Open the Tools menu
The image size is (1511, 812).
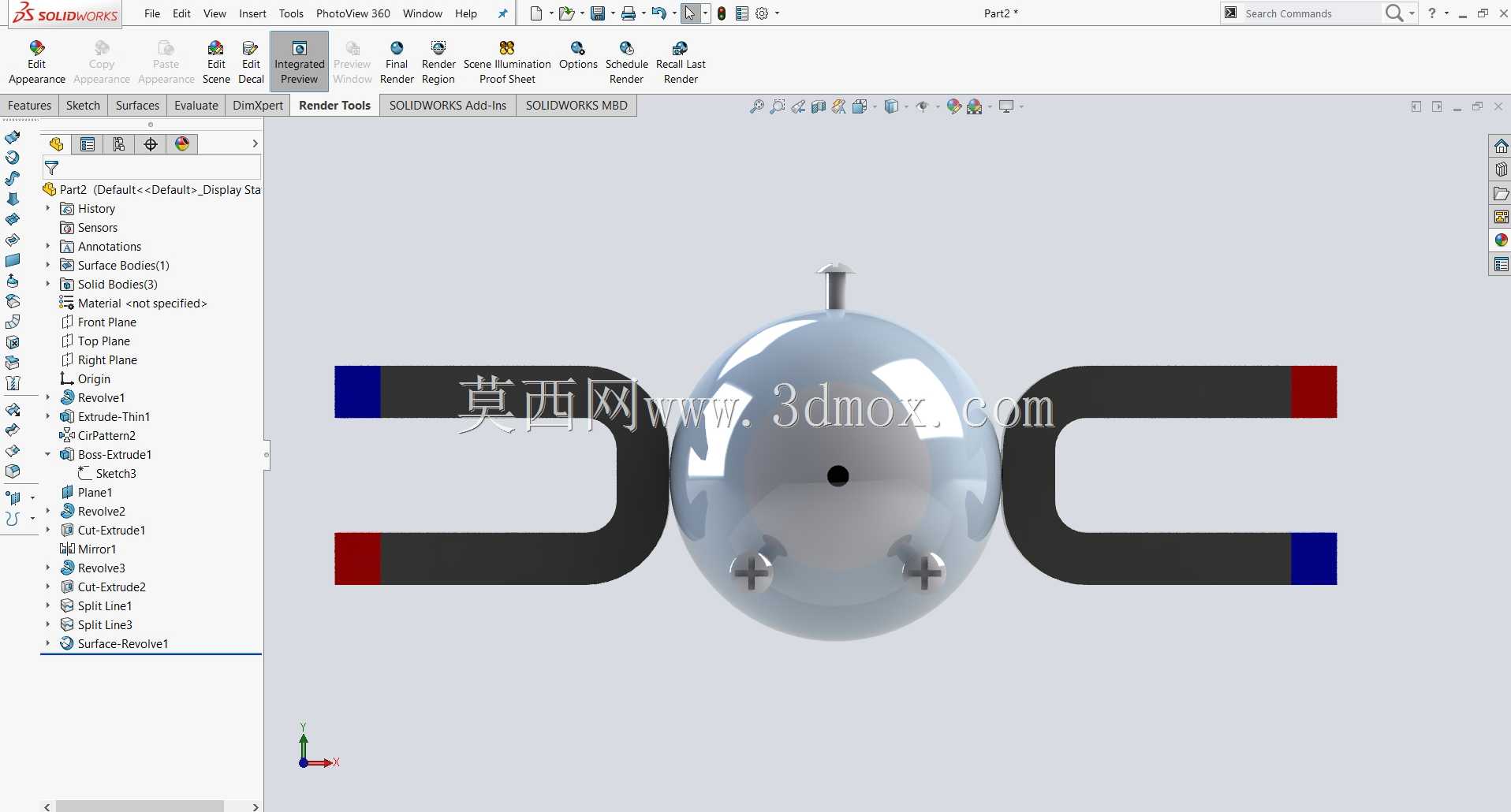291,13
